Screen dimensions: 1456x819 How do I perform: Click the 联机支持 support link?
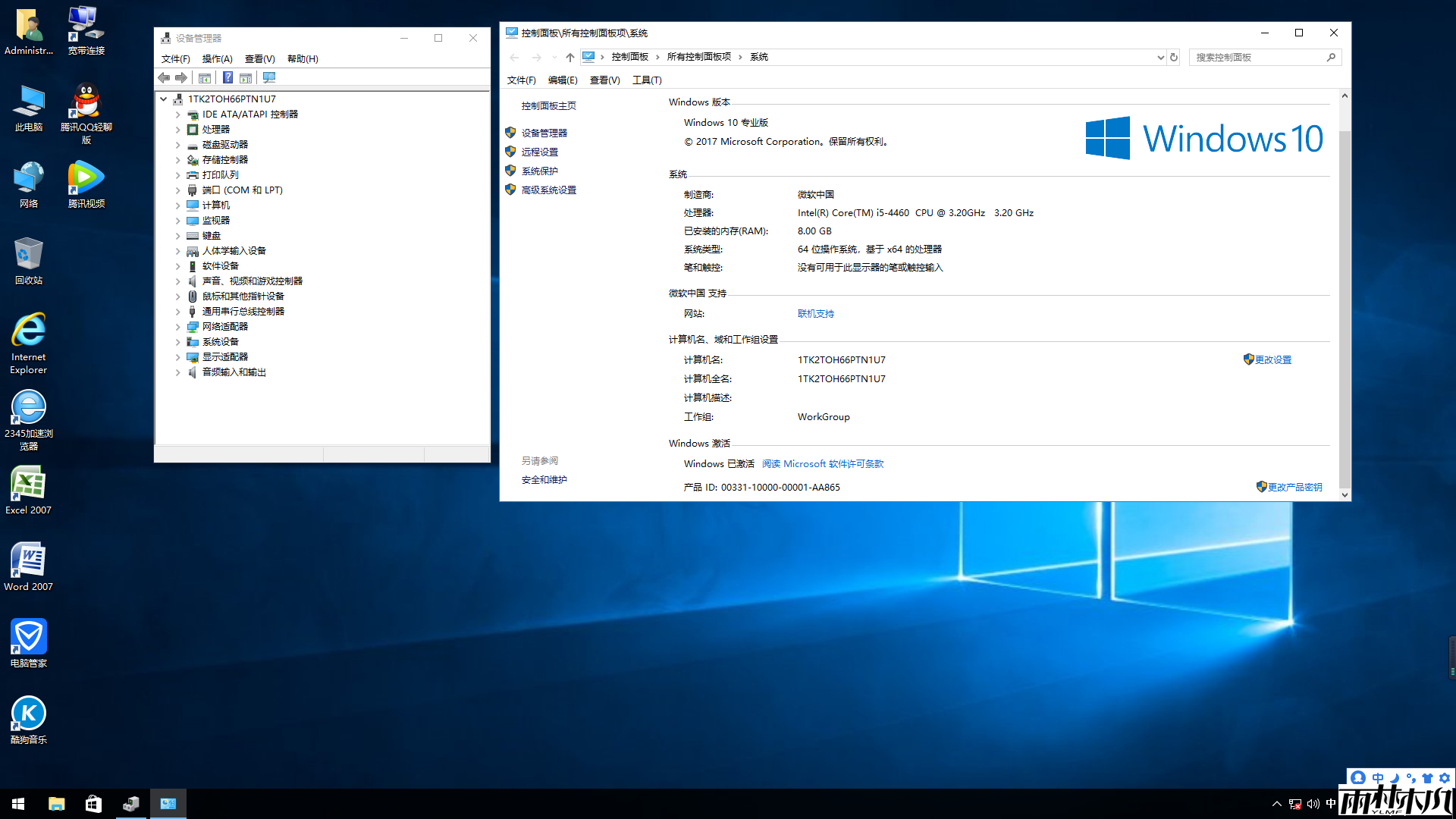(x=815, y=313)
